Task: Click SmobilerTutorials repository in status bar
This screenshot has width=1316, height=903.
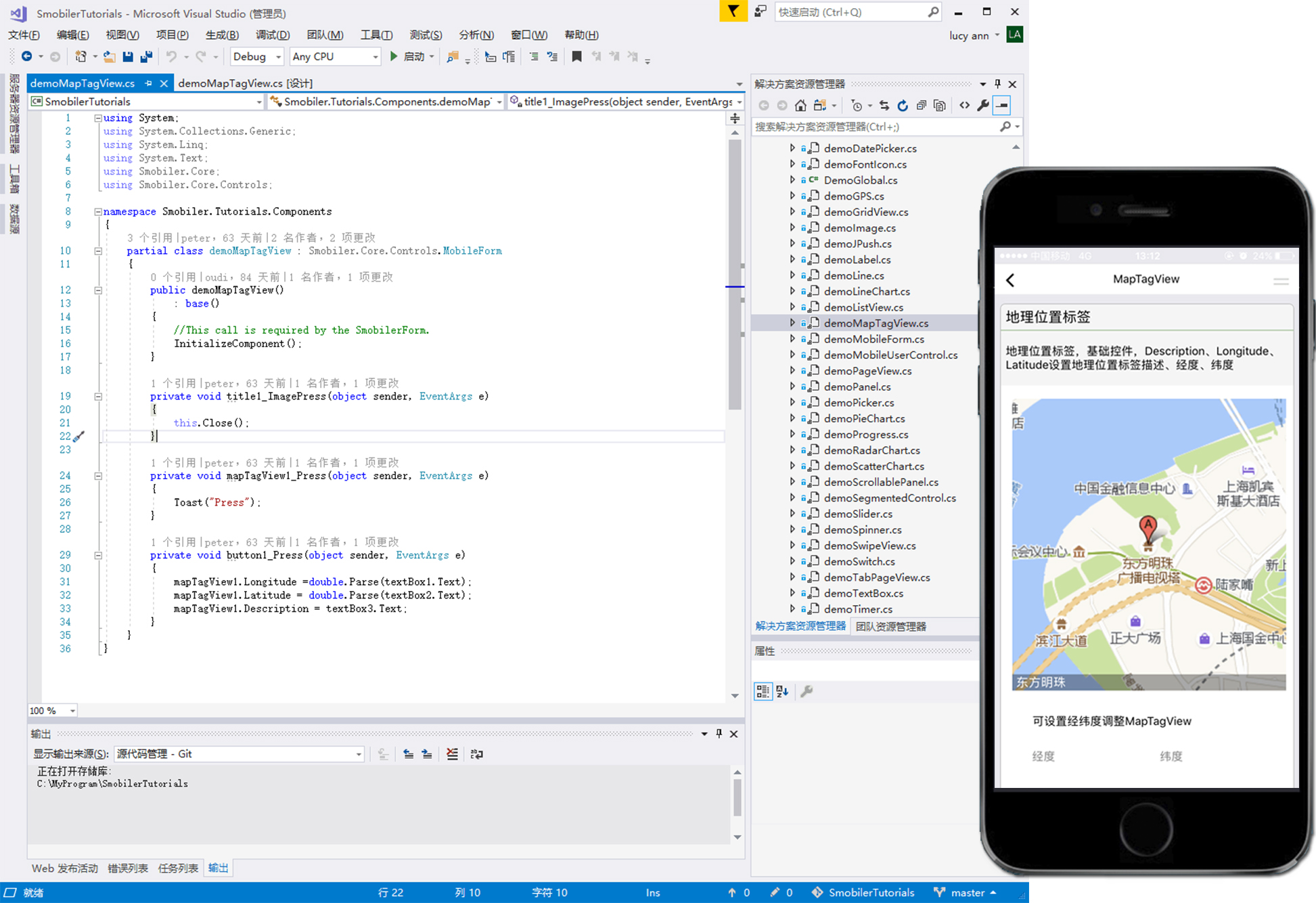Action: tap(863, 893)
